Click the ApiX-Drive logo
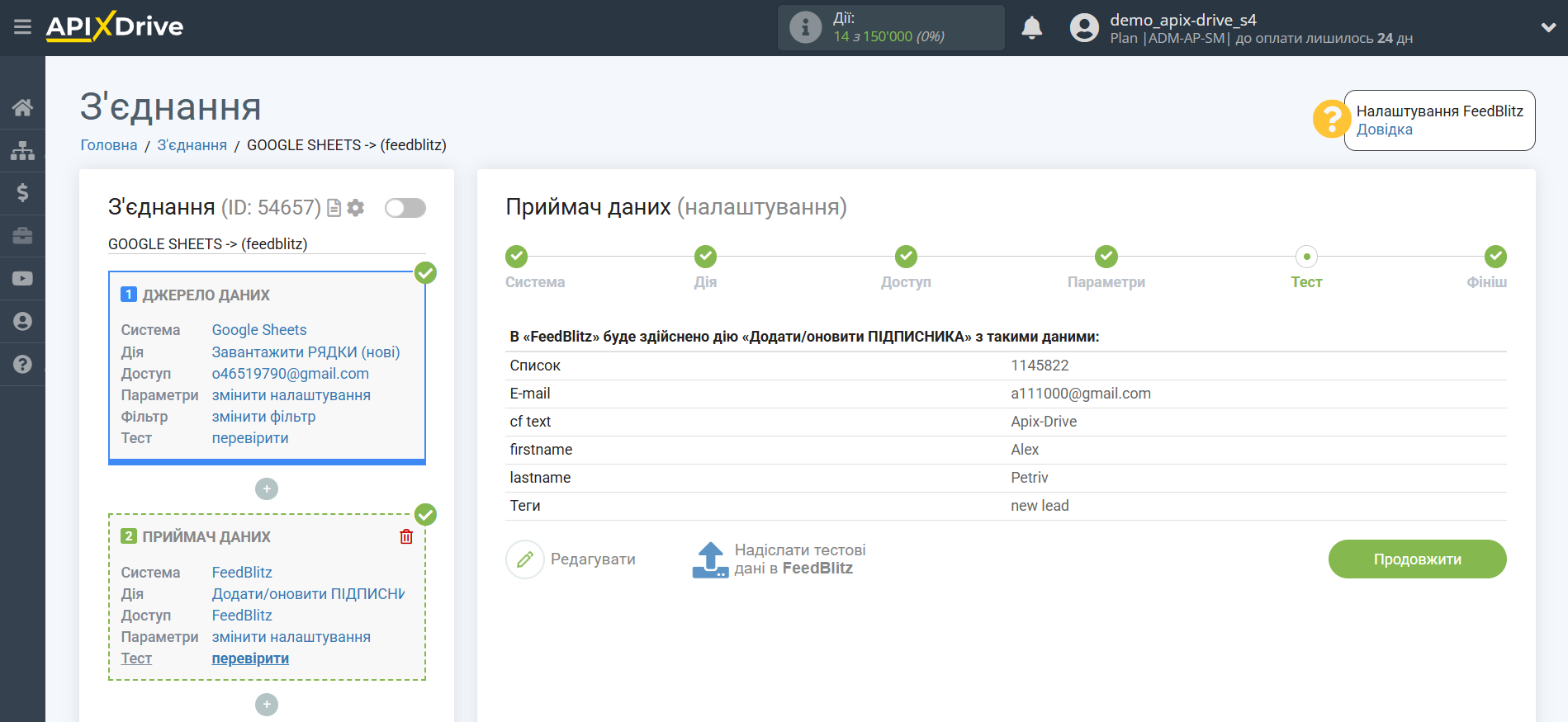This screenshot has height=722, width=1568. pos(115,26)
